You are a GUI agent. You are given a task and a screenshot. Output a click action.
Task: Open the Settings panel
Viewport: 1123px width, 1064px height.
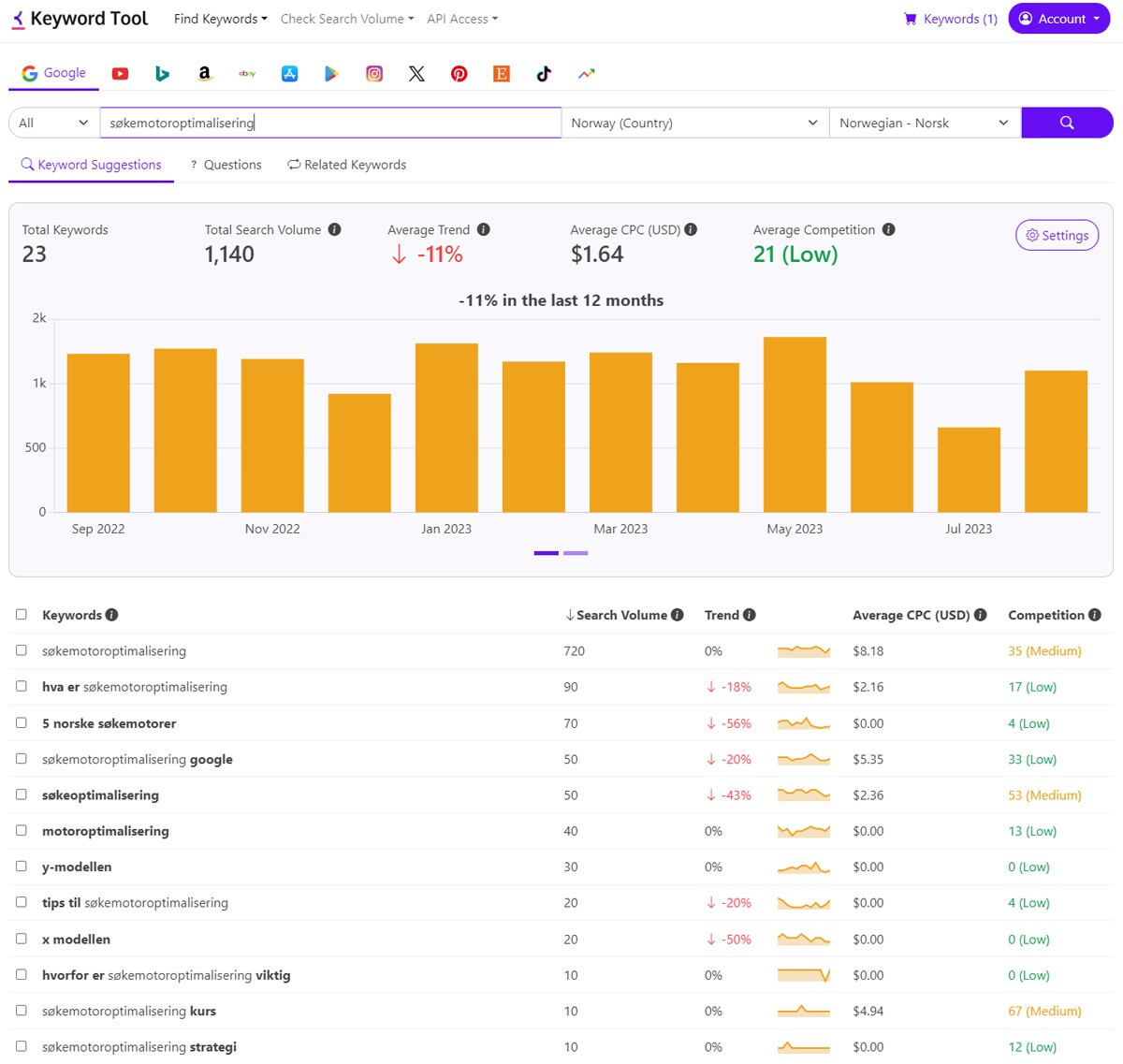tap(1057, 235)
